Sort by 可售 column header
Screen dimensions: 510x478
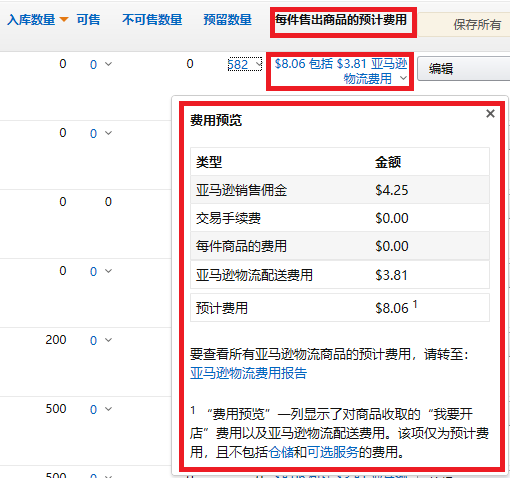coord(88,20)
